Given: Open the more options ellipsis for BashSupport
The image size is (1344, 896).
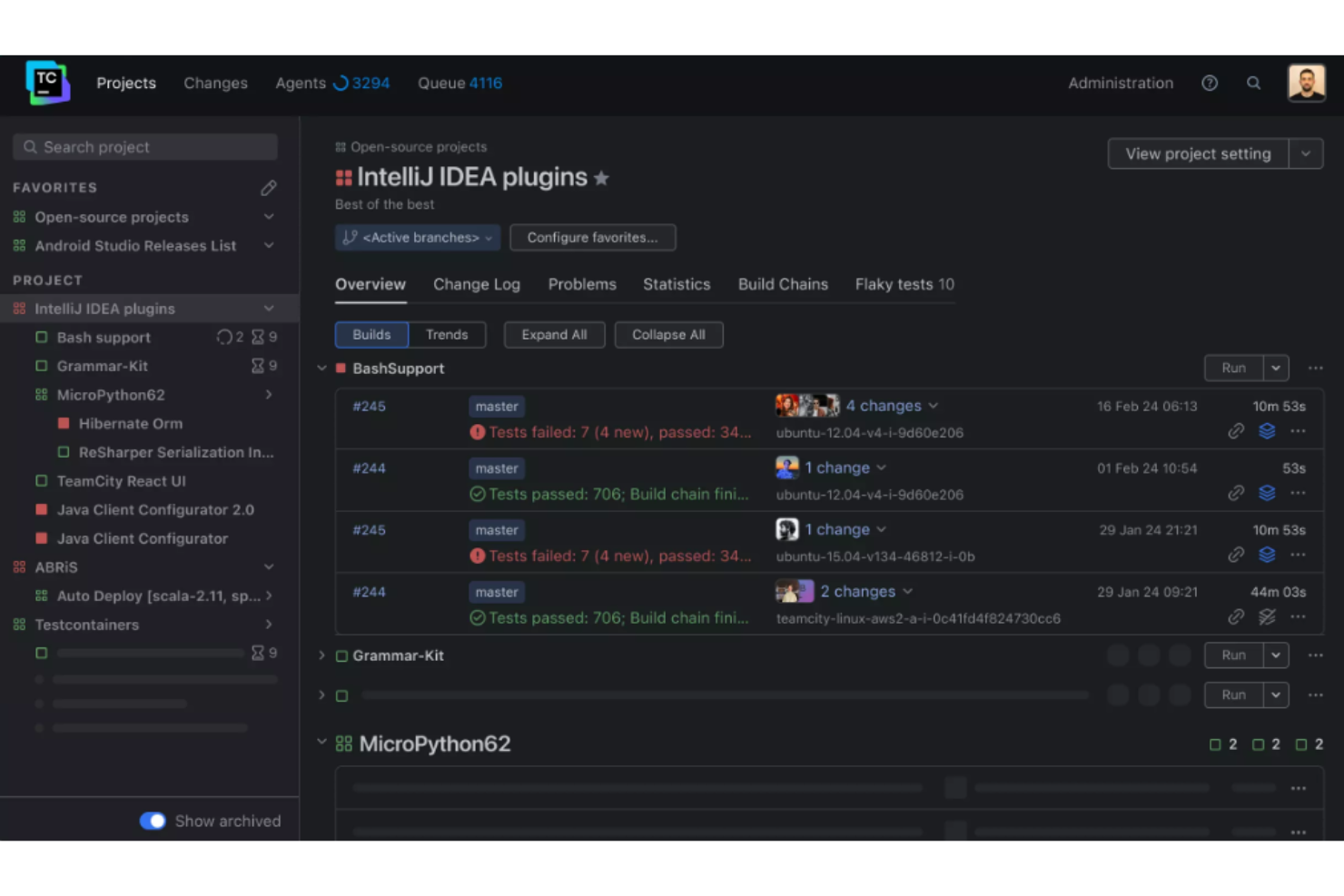Looking at the screenshot, I should click(1315, 369).
